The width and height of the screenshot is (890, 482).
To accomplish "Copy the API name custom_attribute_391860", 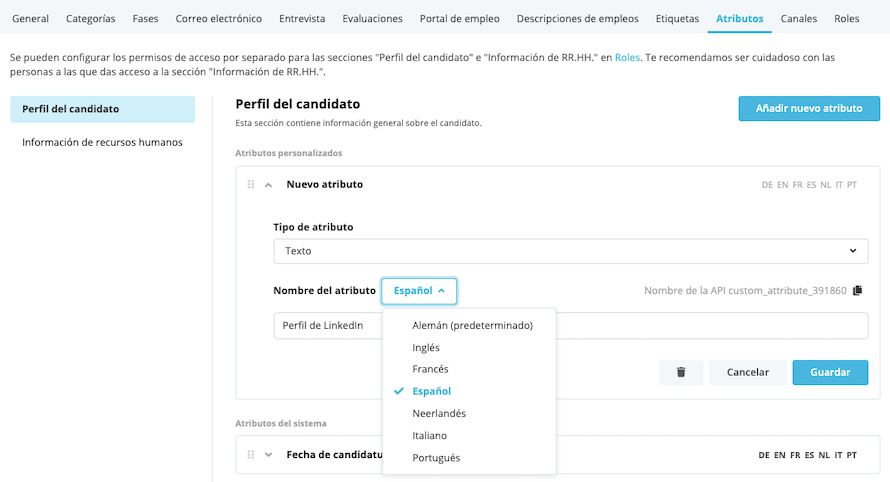I will (857, 291).
